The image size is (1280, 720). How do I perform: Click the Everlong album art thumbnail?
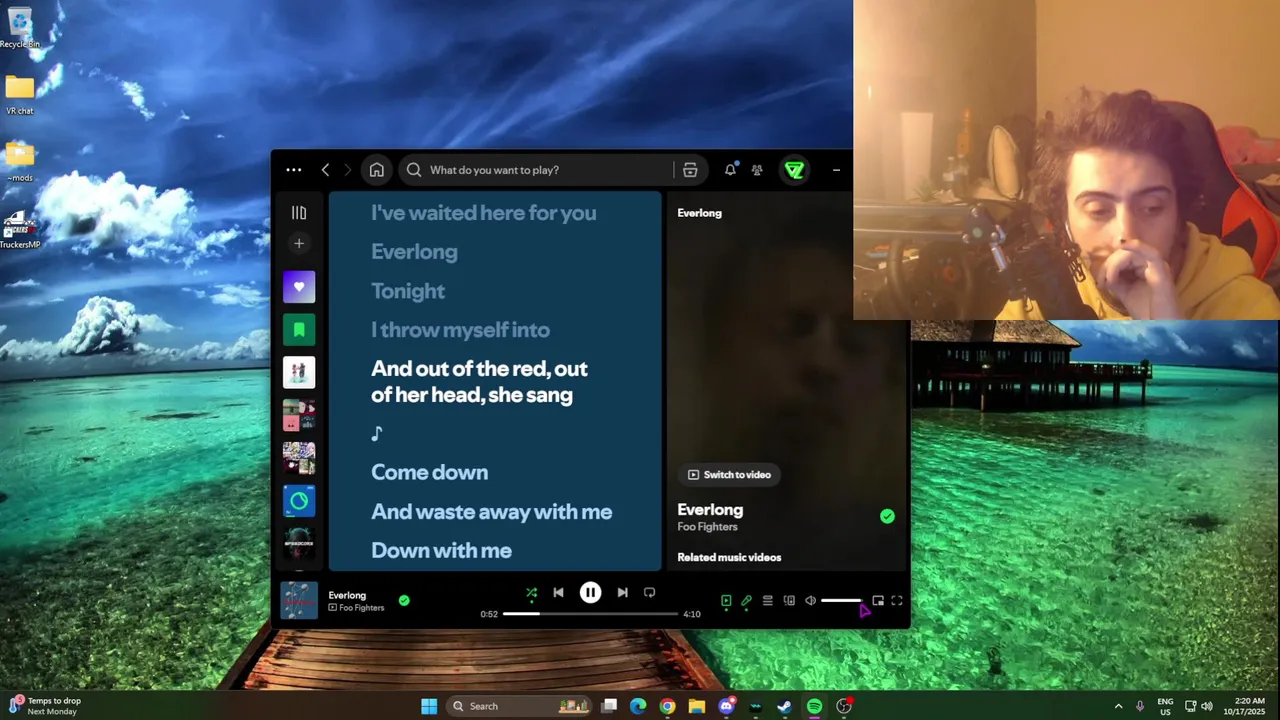[x=299, y=601]
